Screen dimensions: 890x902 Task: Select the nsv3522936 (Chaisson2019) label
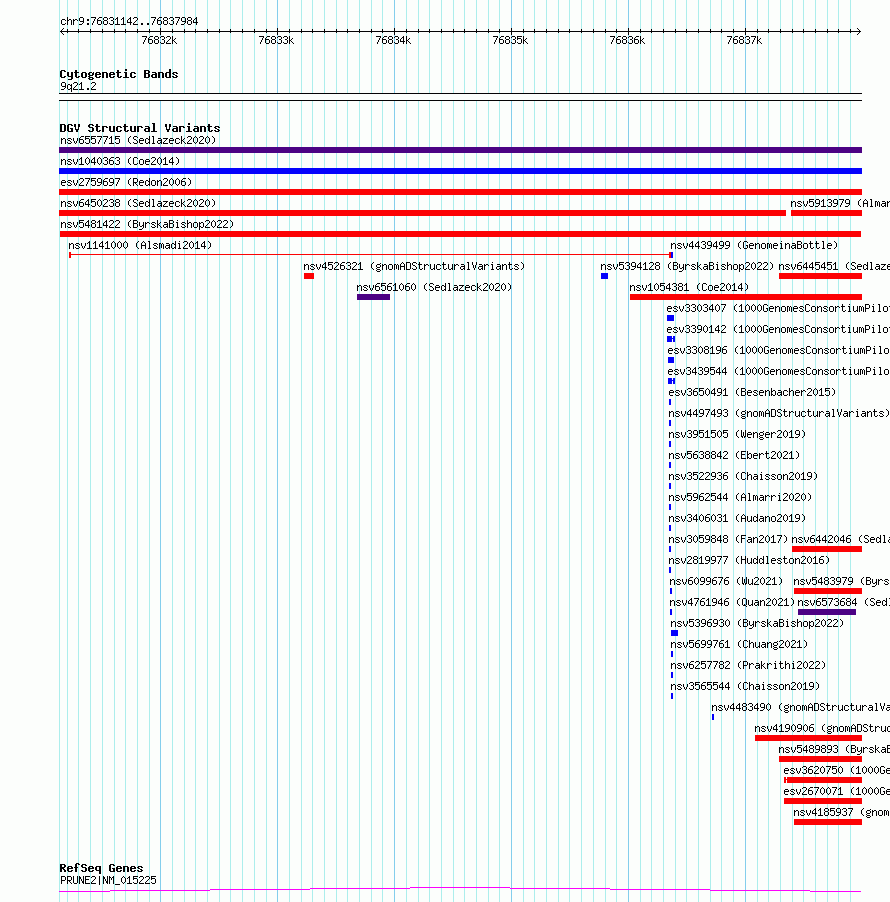(743, 476)
